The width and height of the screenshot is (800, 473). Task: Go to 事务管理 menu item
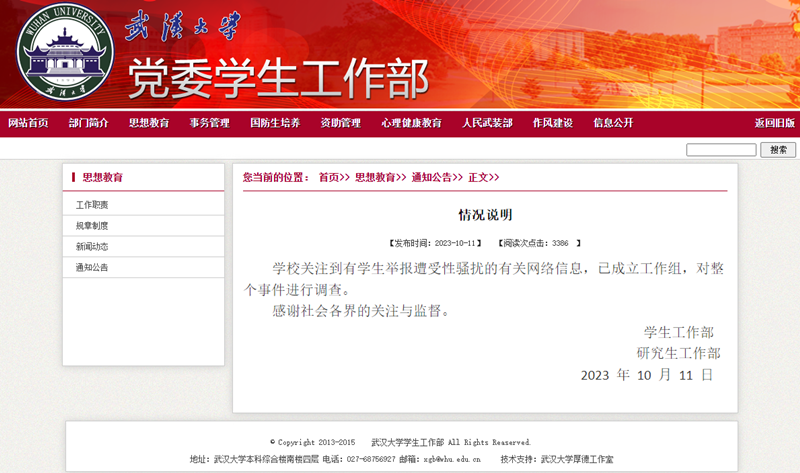pyautogui.click(x=209, y=123)
